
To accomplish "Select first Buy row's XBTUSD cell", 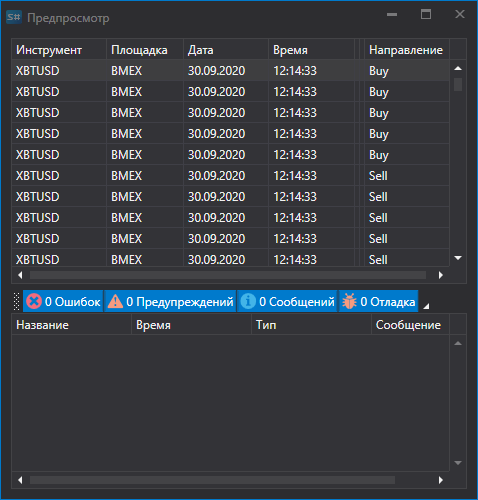I will tap(59, 71).
